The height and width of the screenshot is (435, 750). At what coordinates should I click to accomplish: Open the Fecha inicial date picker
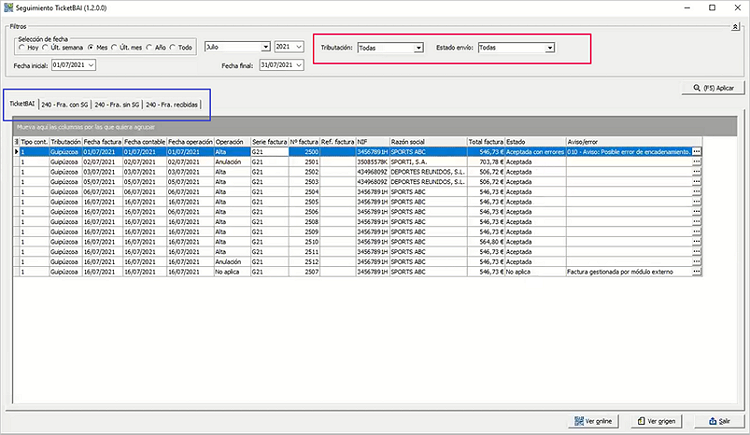coord(91,65)
